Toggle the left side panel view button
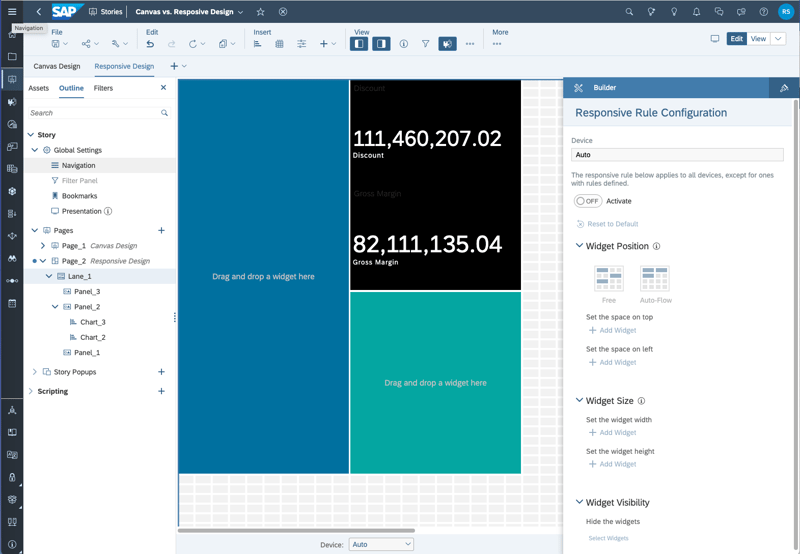Screen dimensions: 800x554 point(359,44)
